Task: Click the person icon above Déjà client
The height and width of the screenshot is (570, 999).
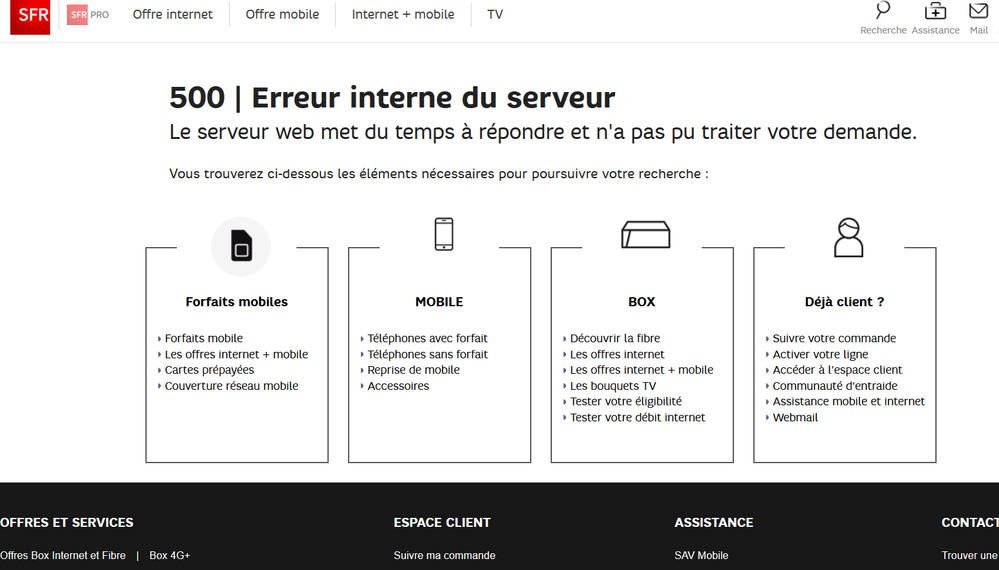Action: click(x=848, y=238)
